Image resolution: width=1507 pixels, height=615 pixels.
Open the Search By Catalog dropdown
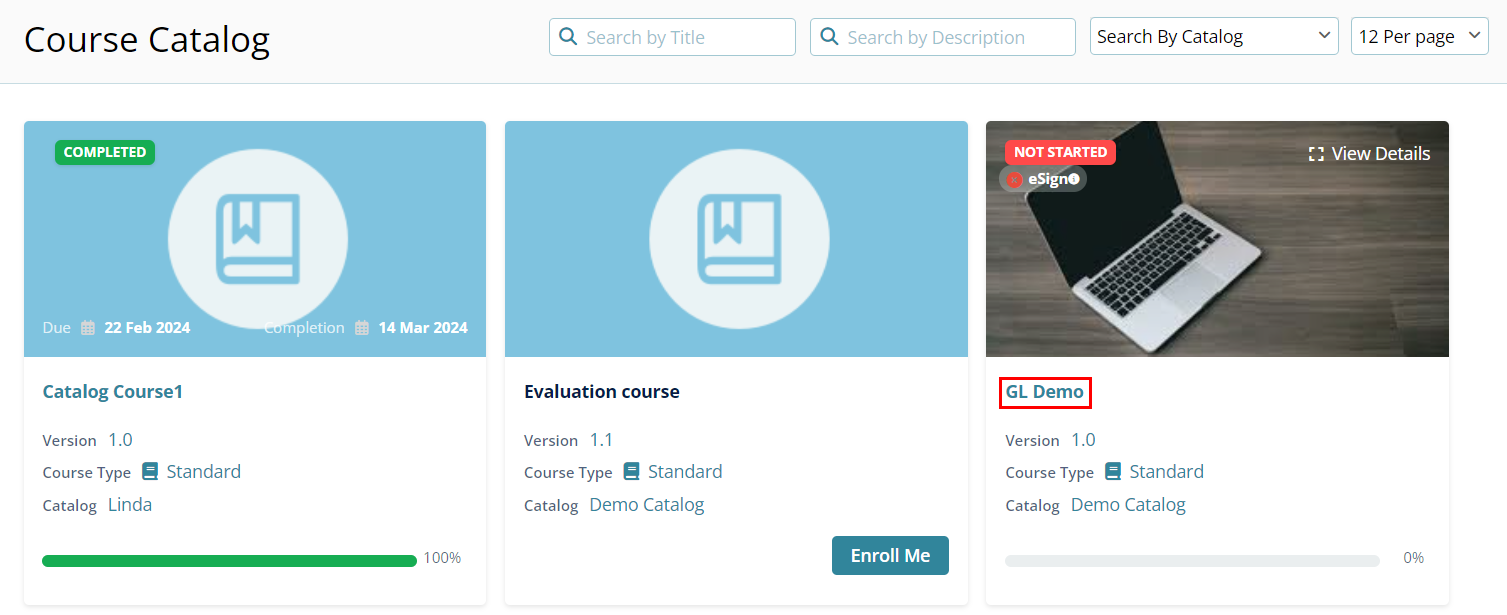pyautogui.click(x=1213, y=37)
